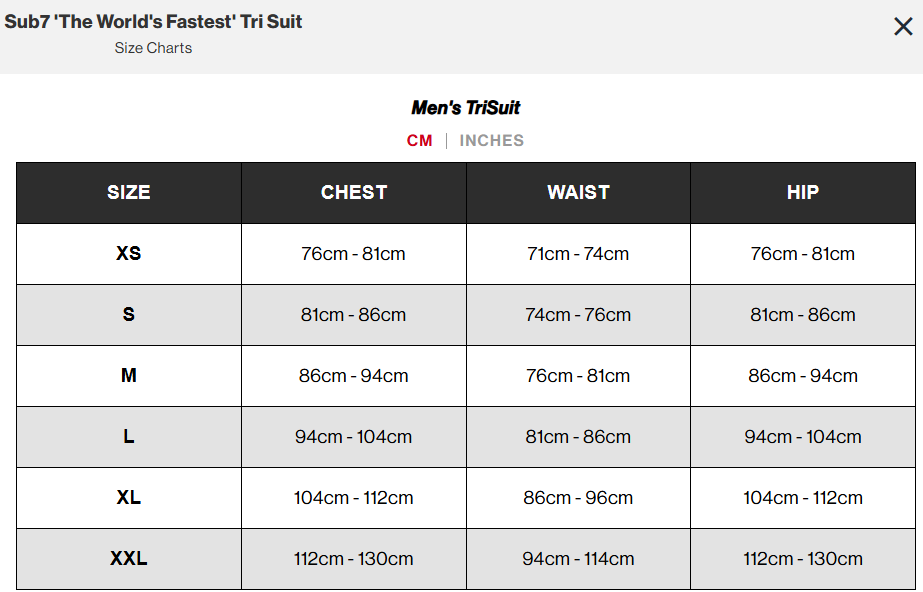Click the SIZE column header
The height and width of the screenshot is (592, 923).
pos(129,193)
